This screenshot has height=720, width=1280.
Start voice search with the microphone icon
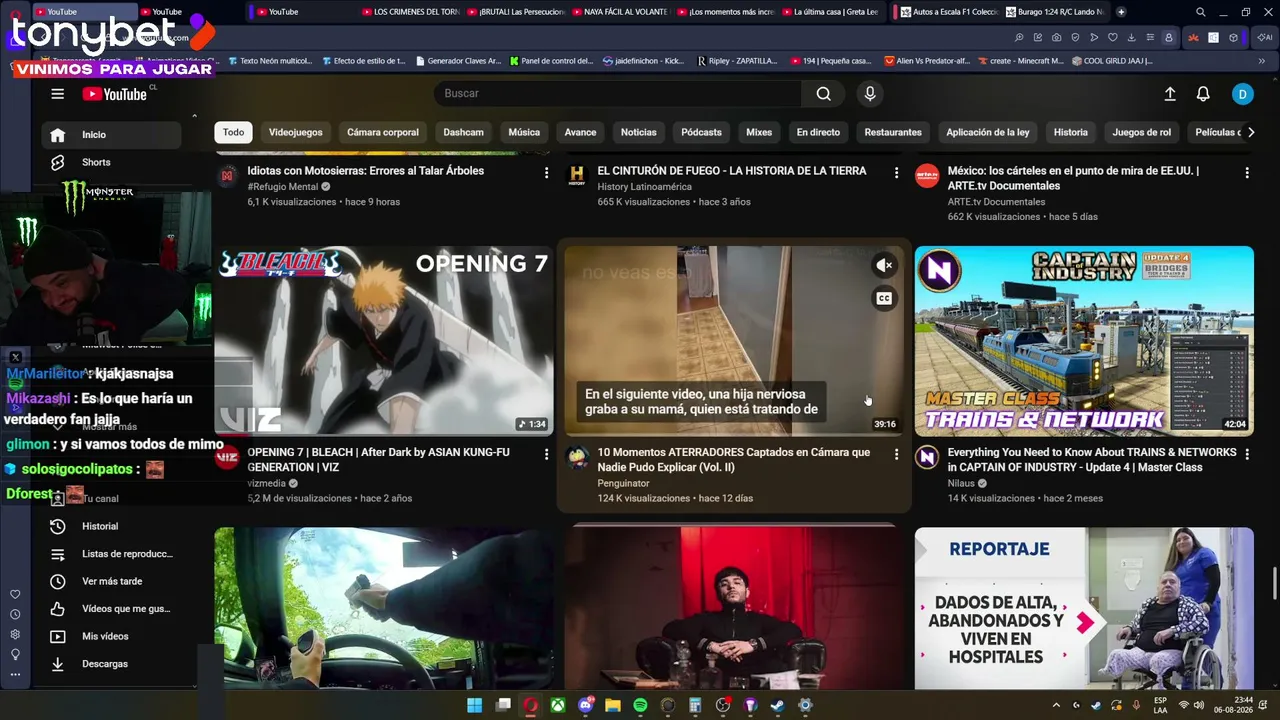coord(870,94)
